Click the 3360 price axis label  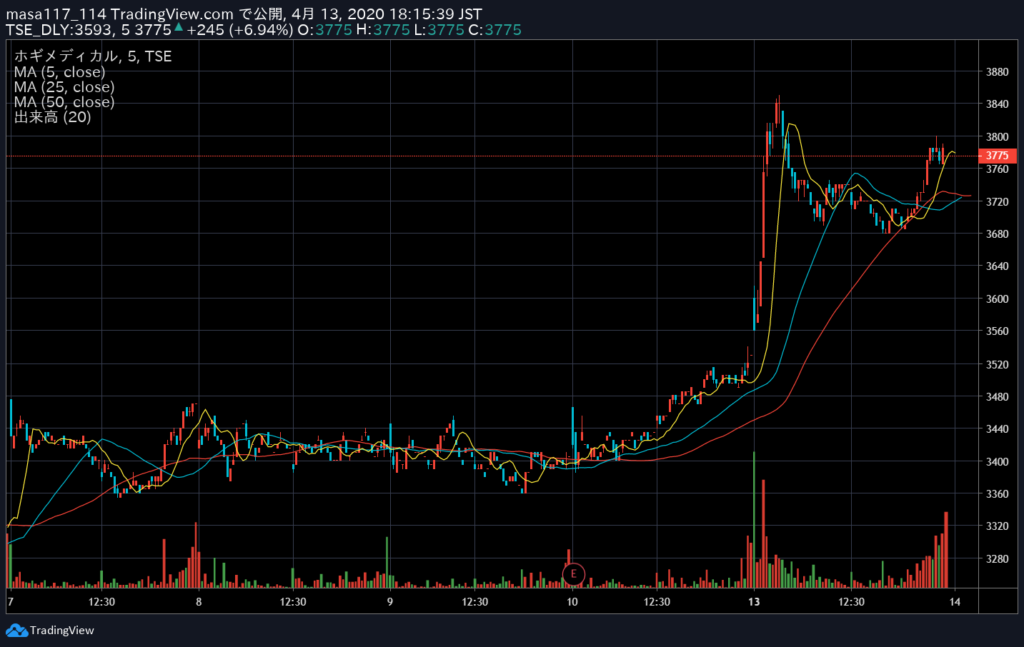tap(997, 494)
